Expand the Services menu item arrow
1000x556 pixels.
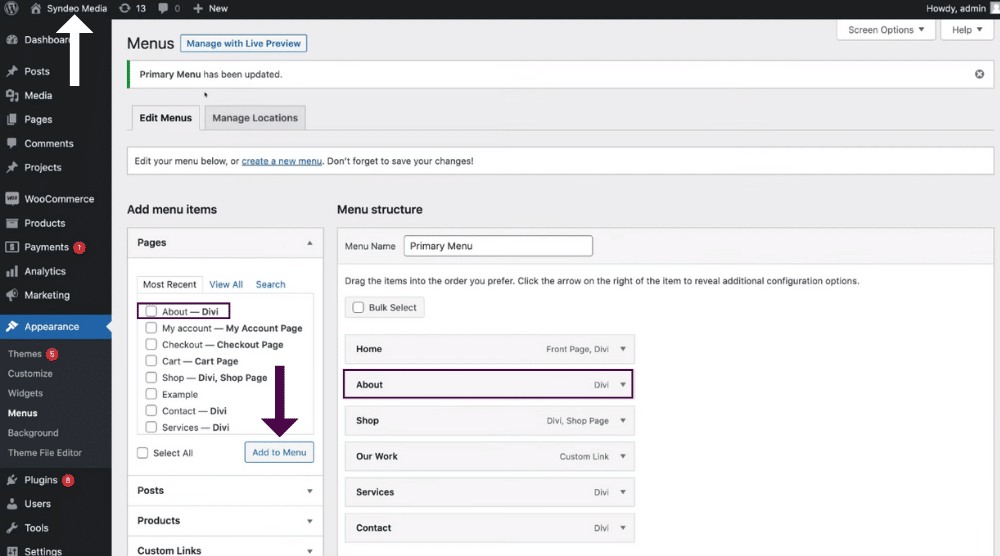click(623, 492)
